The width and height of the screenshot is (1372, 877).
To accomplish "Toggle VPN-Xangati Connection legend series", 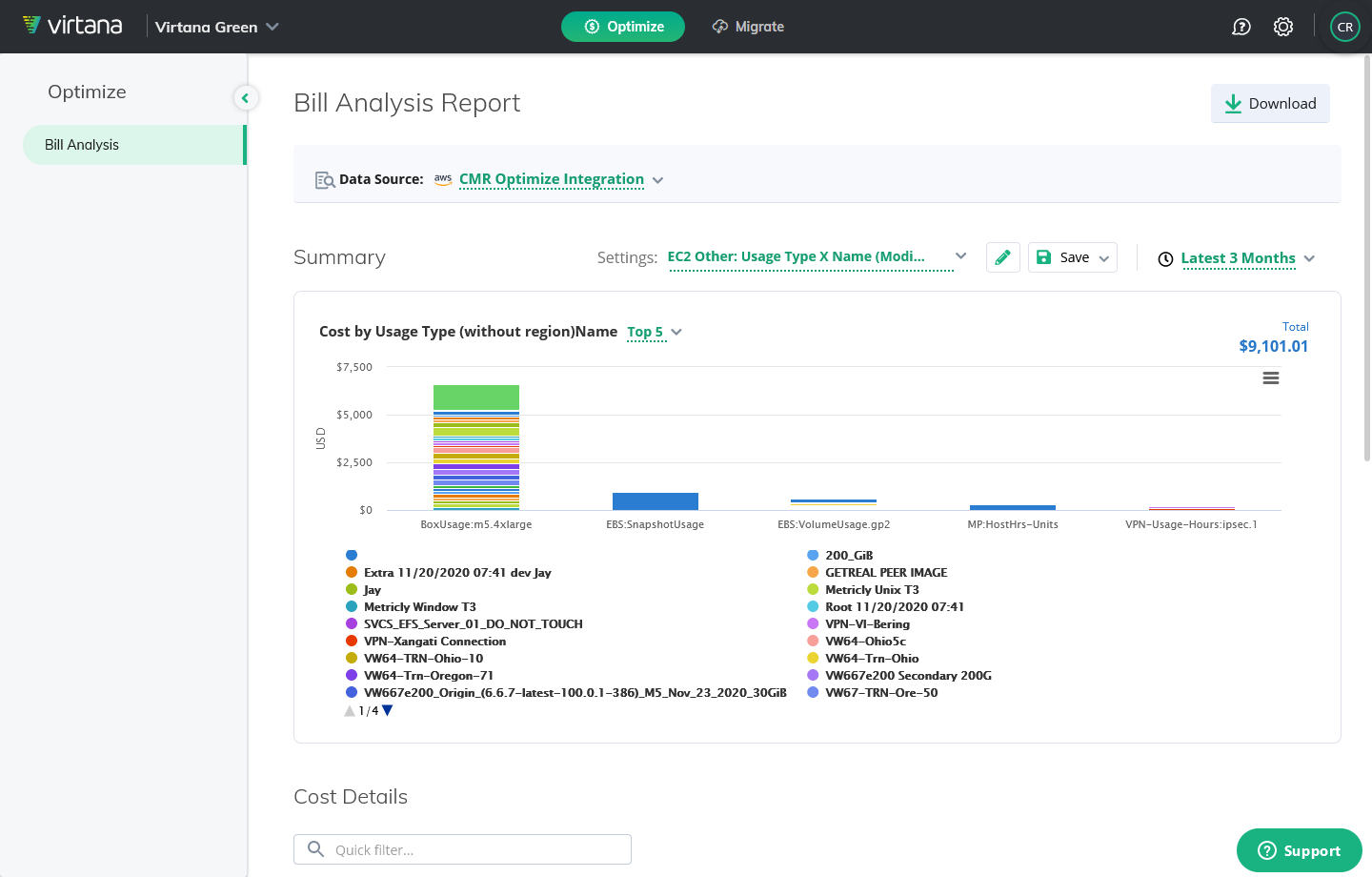I will pos(426,642).
